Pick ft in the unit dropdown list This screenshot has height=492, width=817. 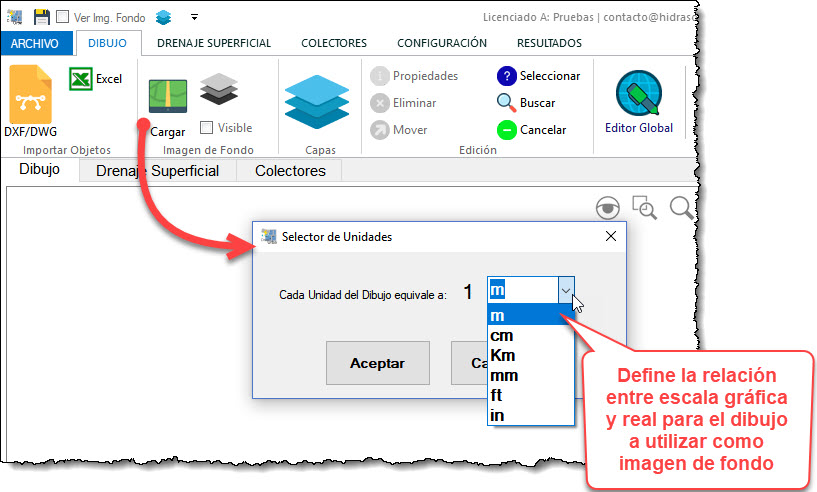497,395
